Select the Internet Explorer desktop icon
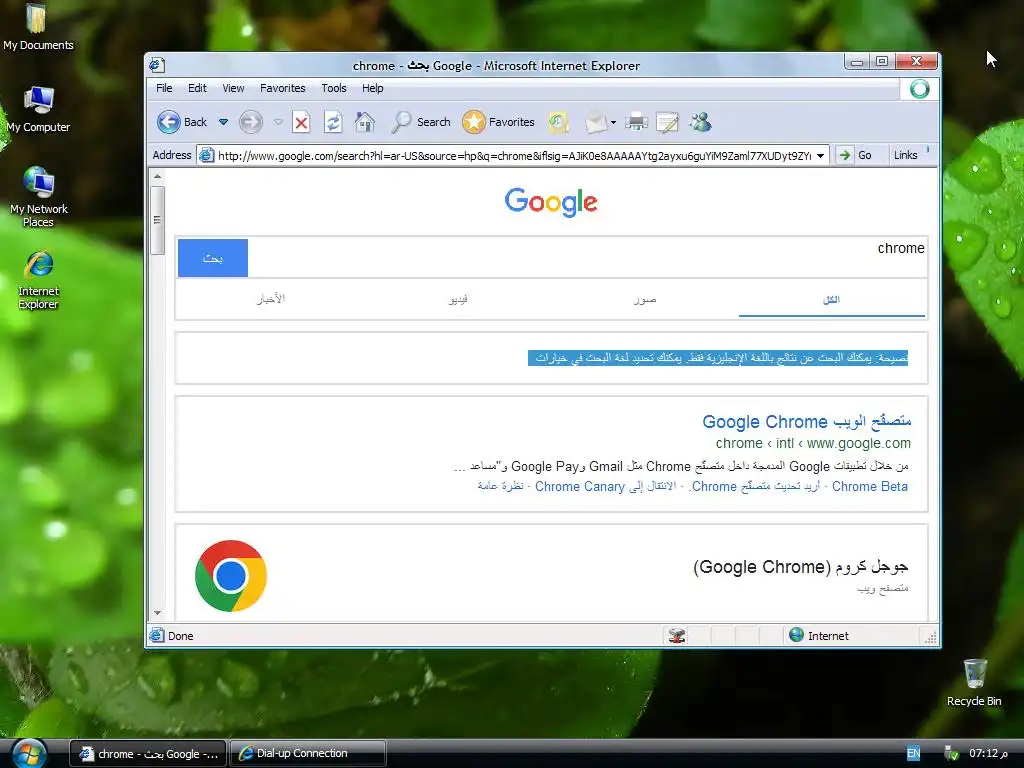This screenshot has width=1024, height=768. coord(39,280)
